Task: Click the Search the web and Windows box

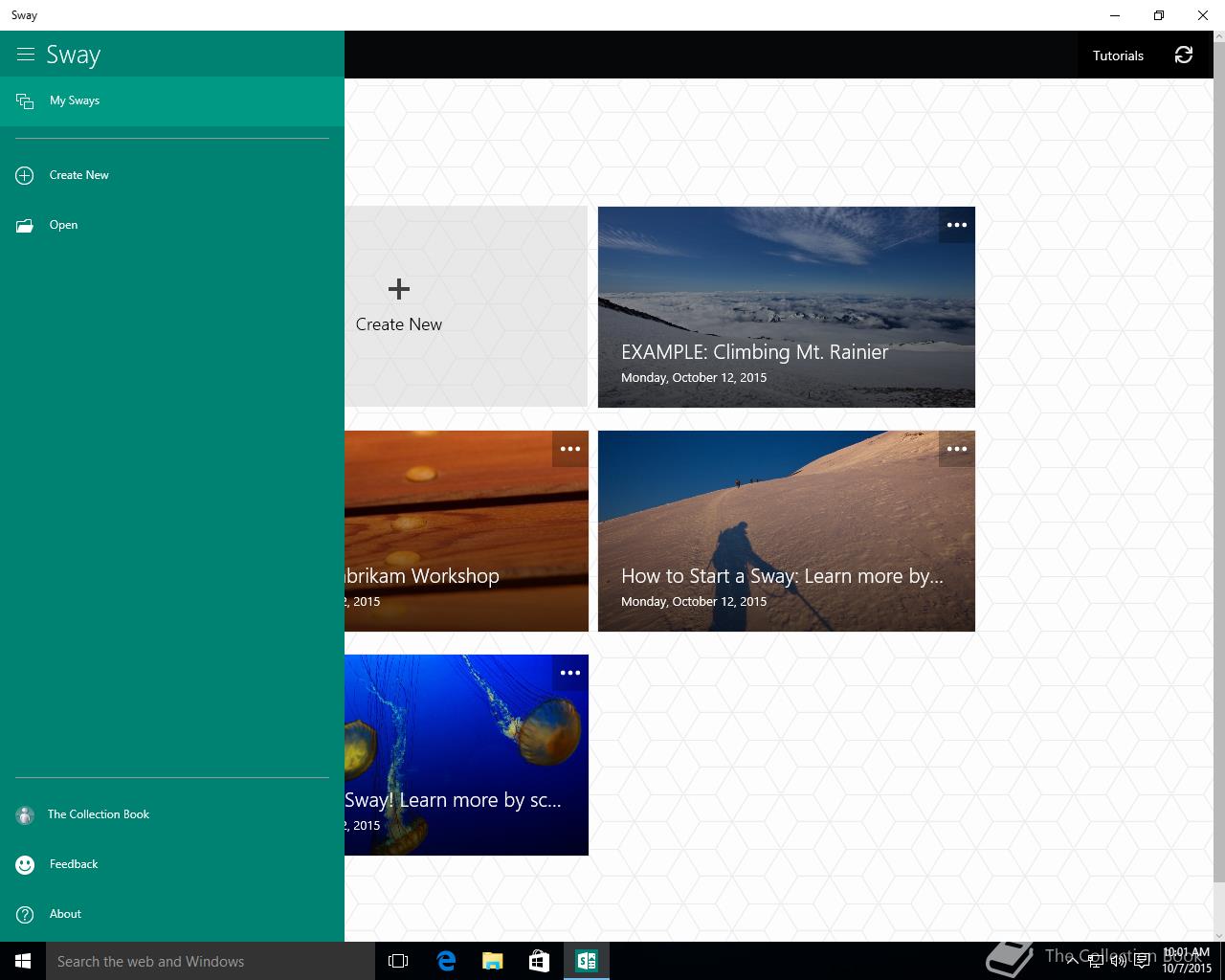Action: (x=211, y=961)
